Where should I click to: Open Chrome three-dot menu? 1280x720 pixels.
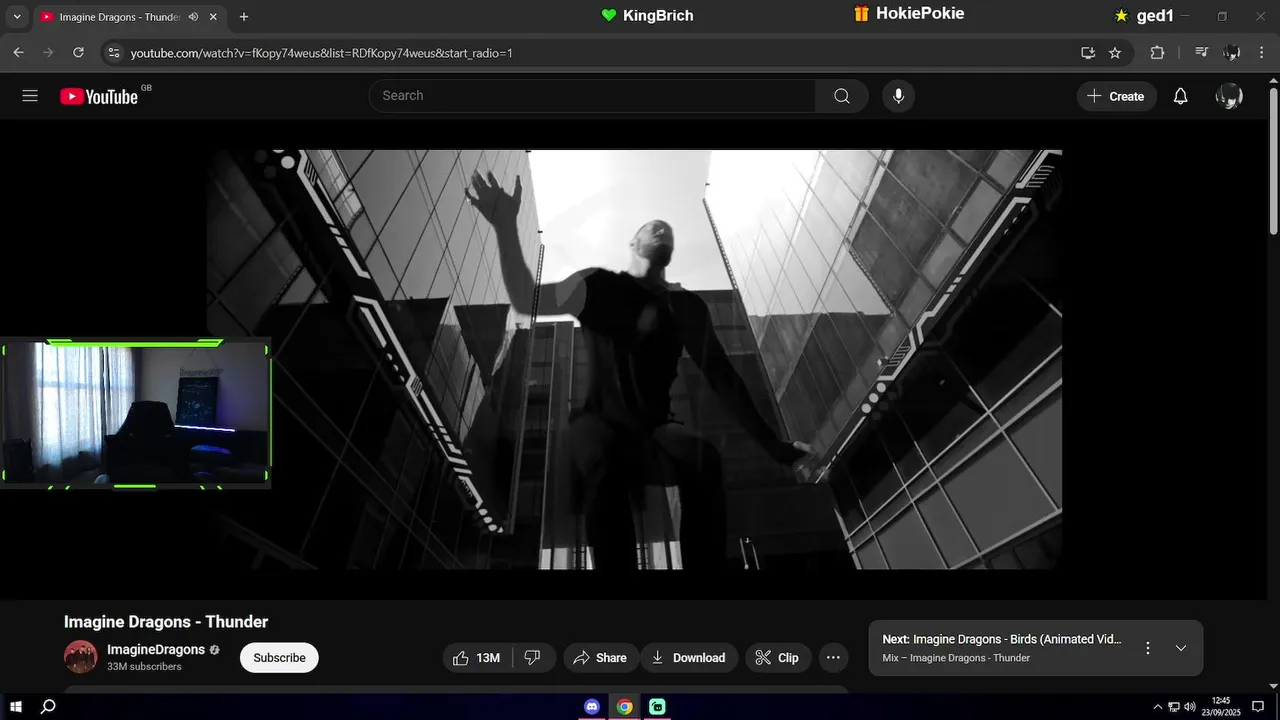[1260, 52]
